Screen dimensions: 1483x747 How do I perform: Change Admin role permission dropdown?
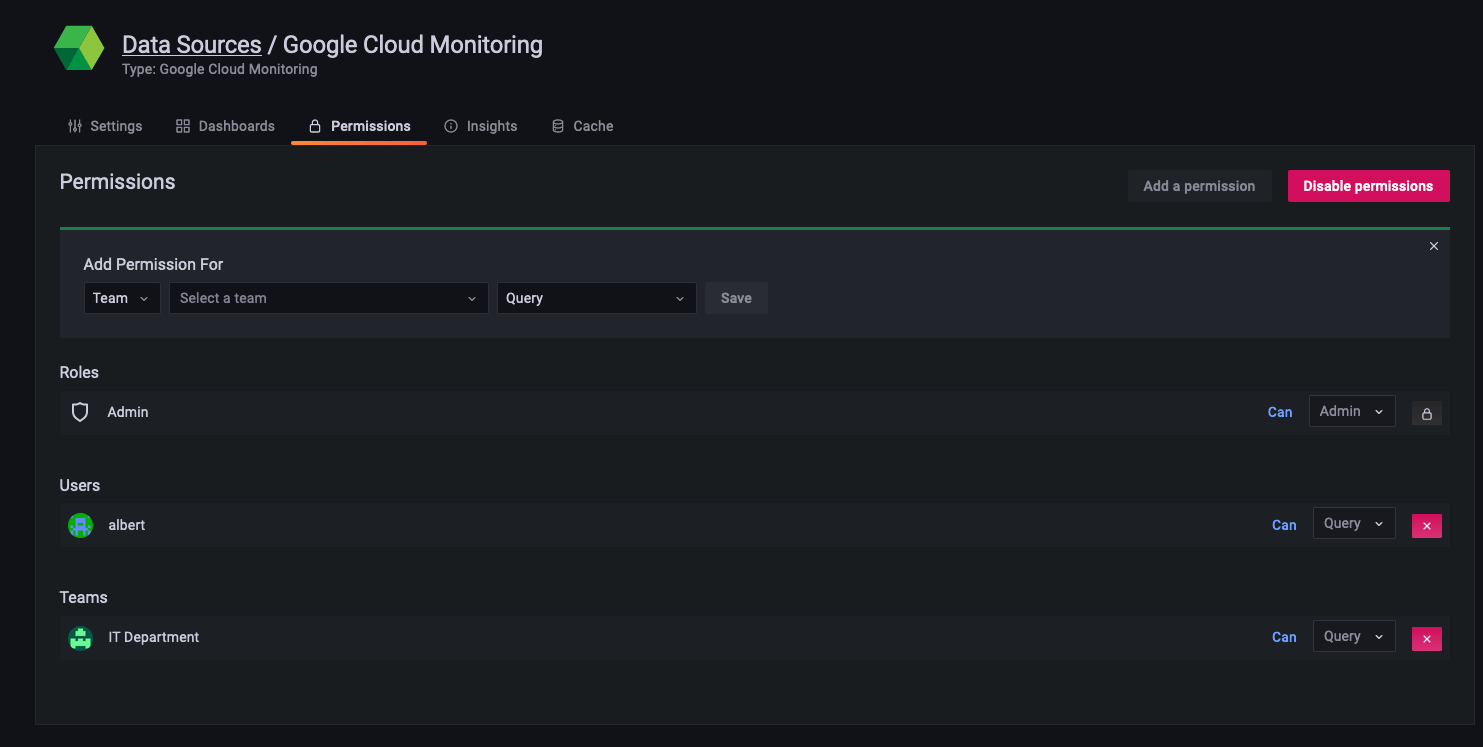click(x=1351, y=411)
